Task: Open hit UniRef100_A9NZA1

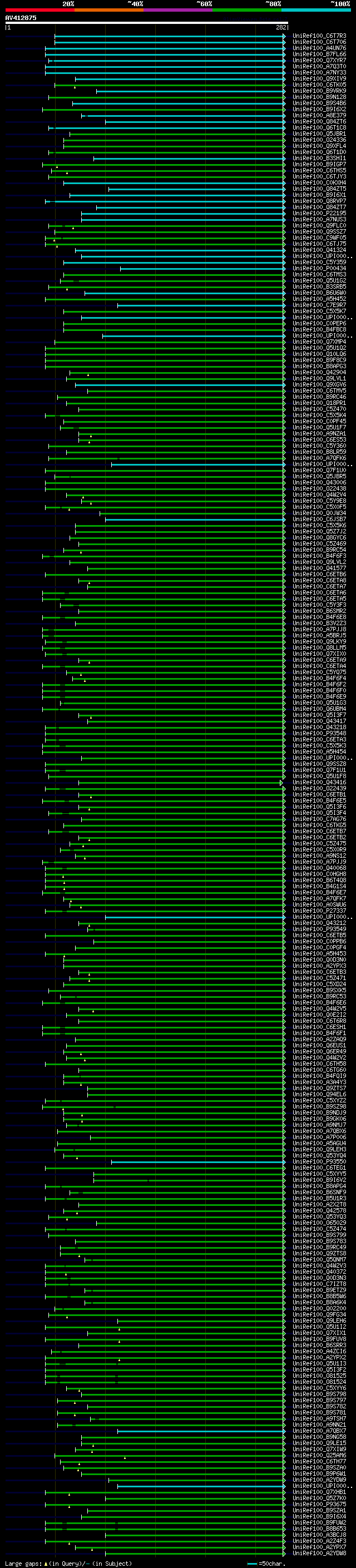Action: point(319,433)
